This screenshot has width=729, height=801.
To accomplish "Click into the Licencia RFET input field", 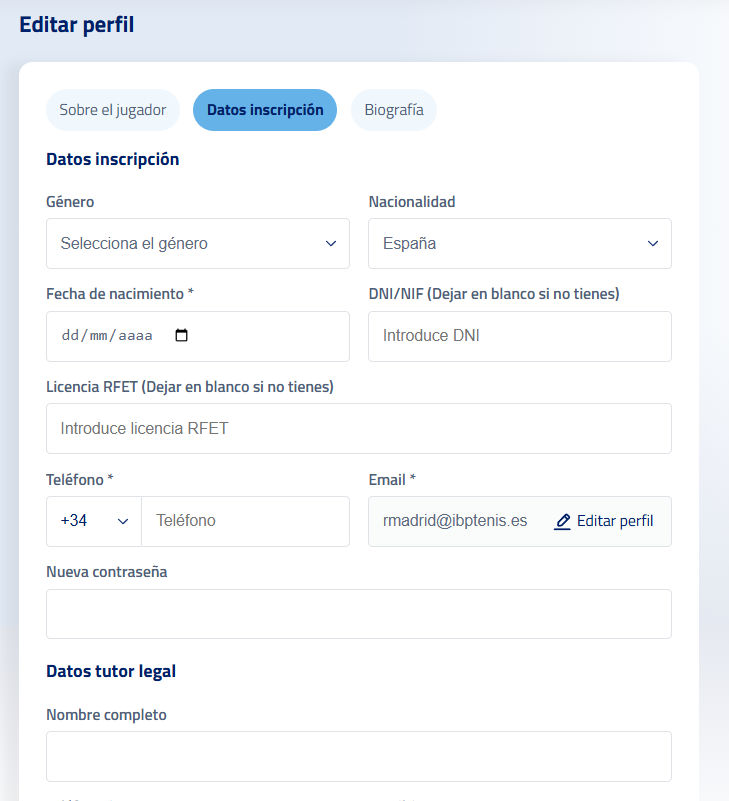I will click(358, 428).
